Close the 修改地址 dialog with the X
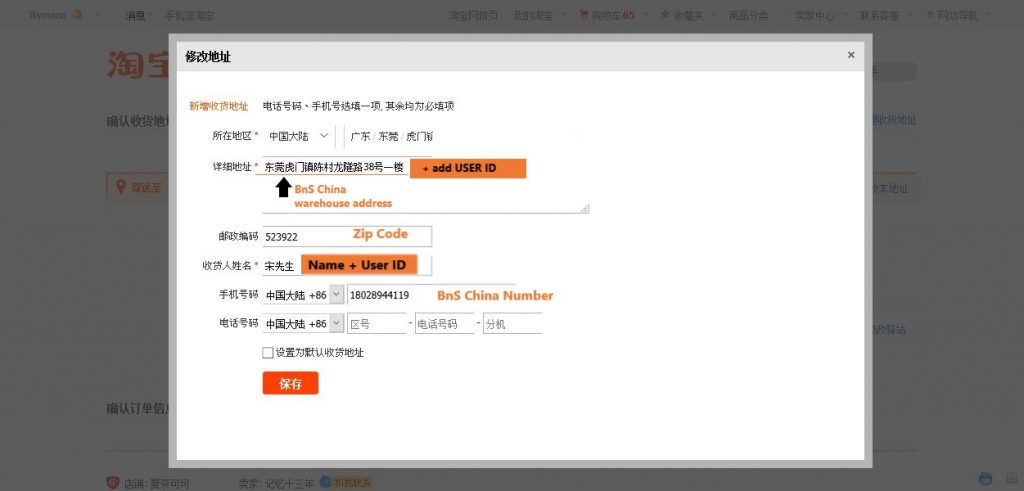Image resolution: width=1024 pixels, height=491 pixels. 851,55
